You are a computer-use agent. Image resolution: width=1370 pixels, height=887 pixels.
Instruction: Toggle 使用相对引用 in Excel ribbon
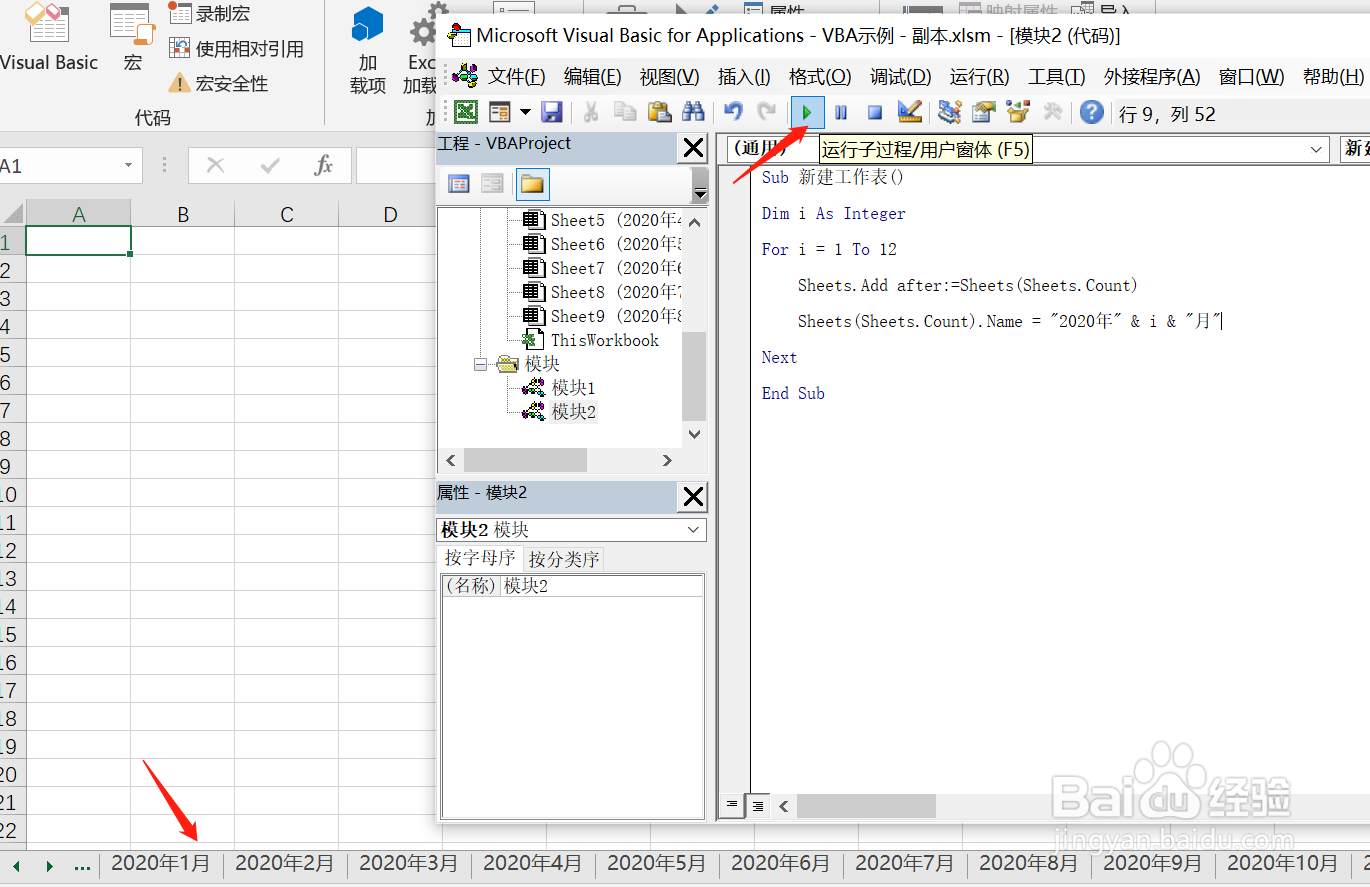236,48
